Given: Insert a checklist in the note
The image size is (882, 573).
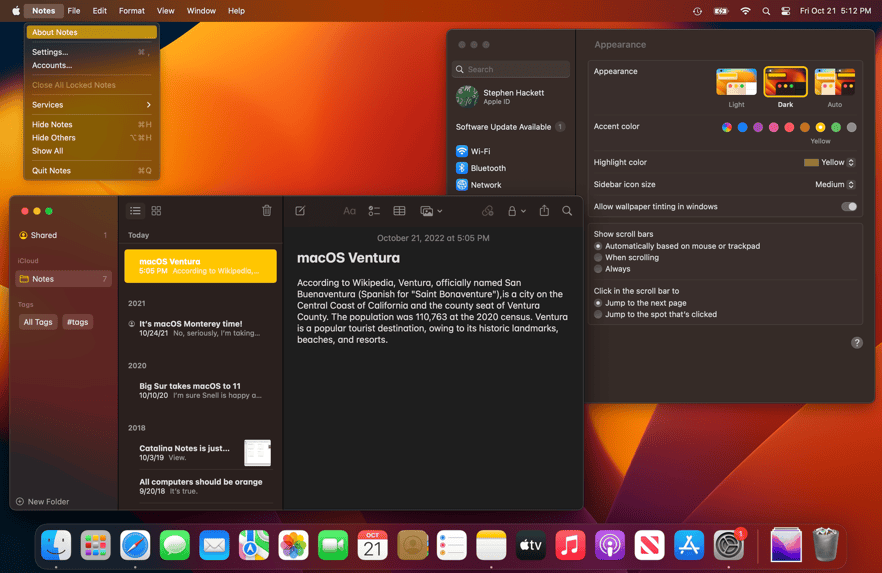Looking at the screenshot, I should [374, 211].
